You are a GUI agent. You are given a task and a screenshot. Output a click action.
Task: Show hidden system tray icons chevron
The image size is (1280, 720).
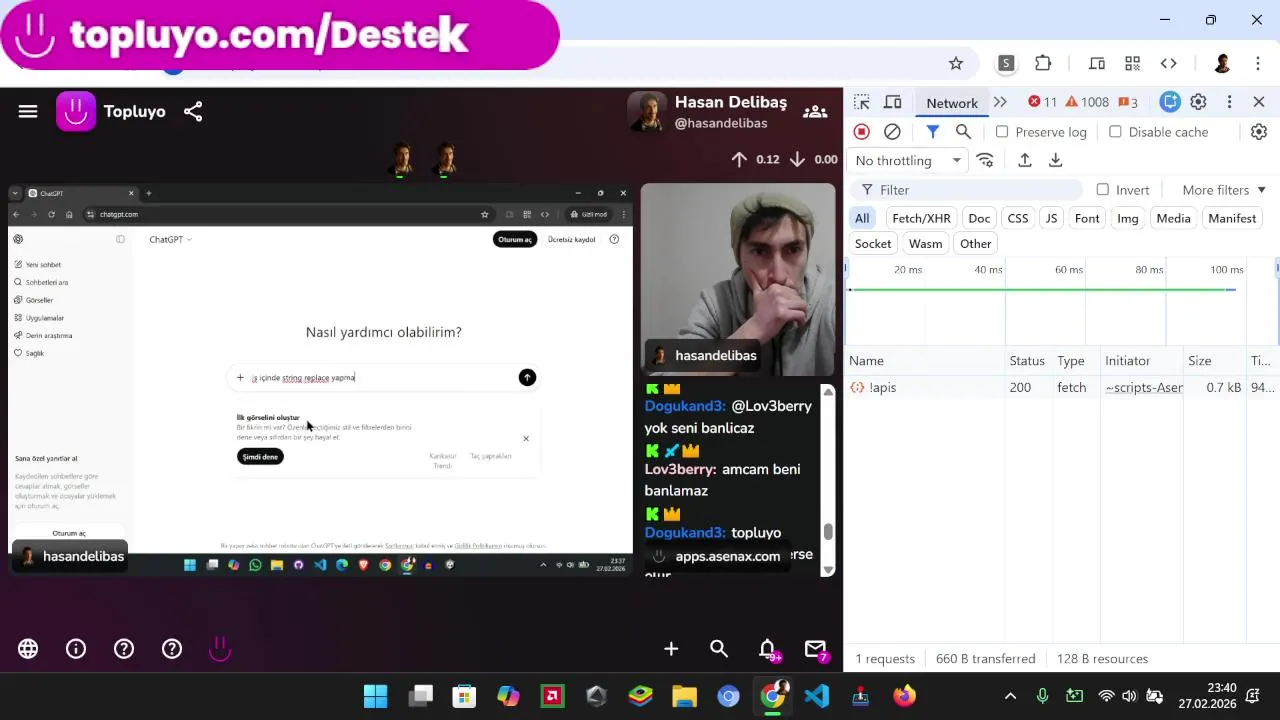click(1010, 696)
